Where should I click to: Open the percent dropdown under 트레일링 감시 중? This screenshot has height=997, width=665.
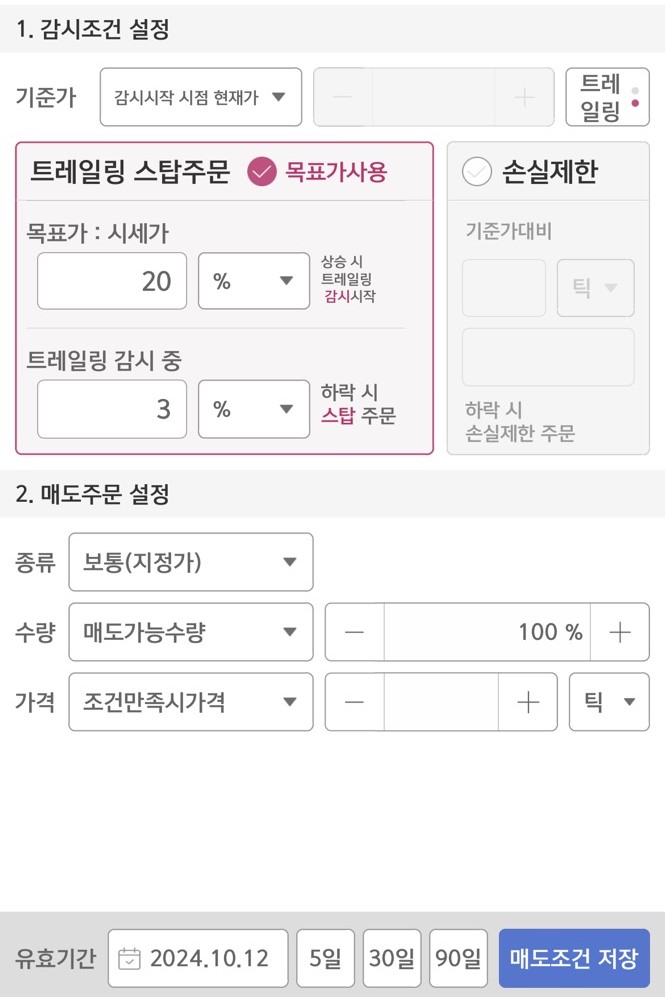point(251,409)
